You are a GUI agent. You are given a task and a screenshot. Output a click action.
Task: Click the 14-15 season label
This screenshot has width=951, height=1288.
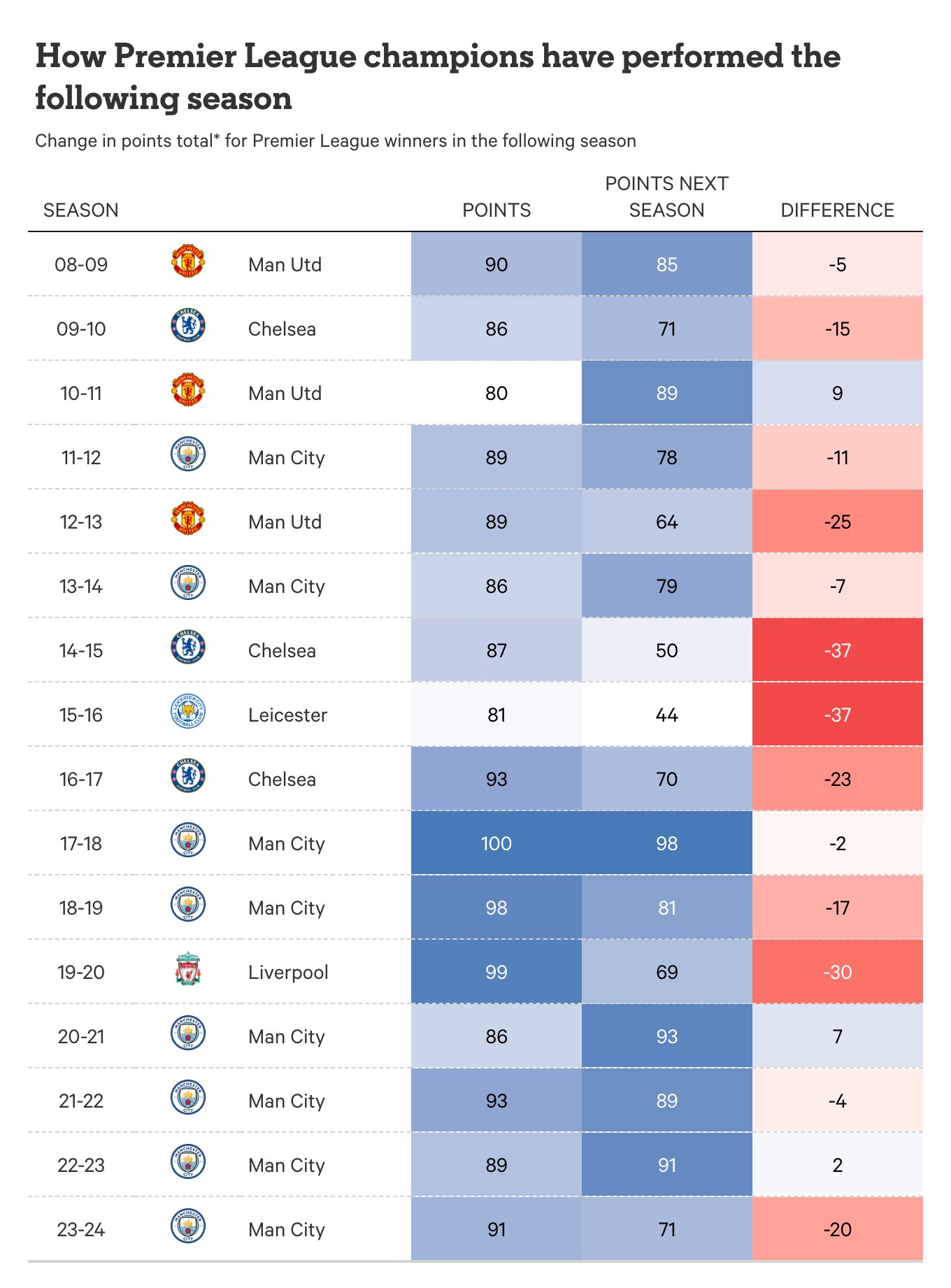(x=81, y=650)
